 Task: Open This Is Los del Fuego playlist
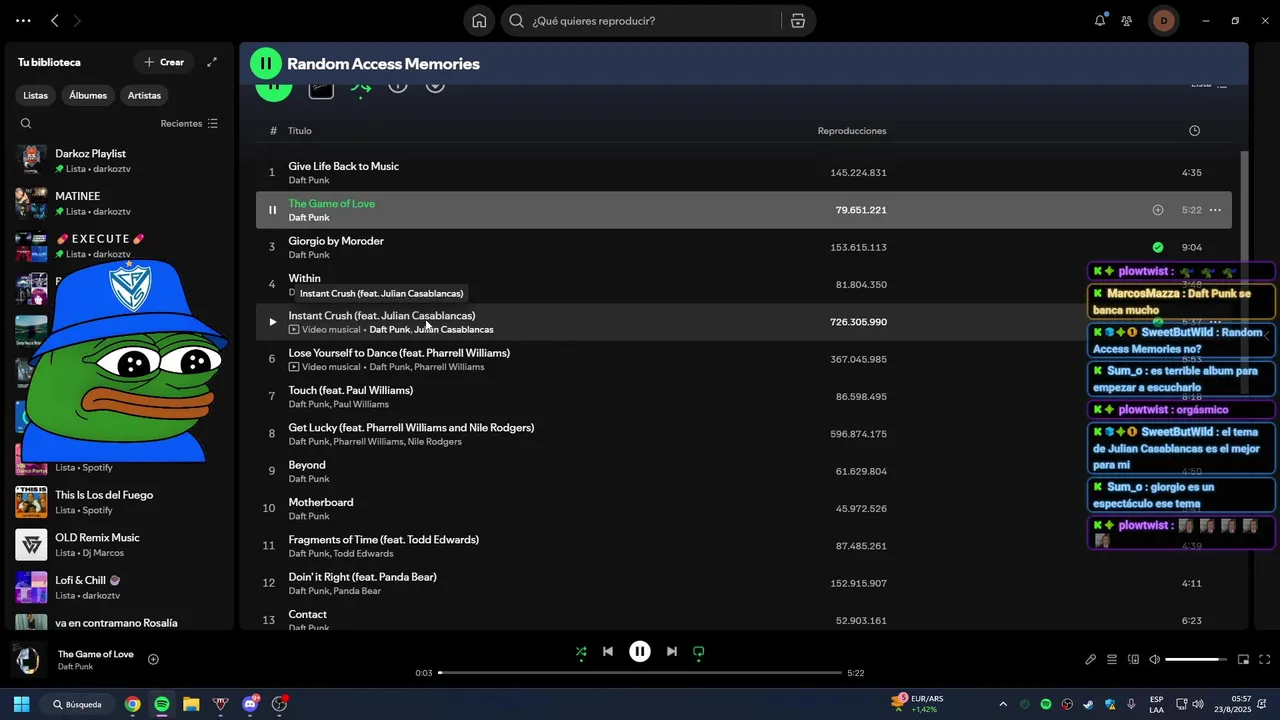click(x=118, y=502)
